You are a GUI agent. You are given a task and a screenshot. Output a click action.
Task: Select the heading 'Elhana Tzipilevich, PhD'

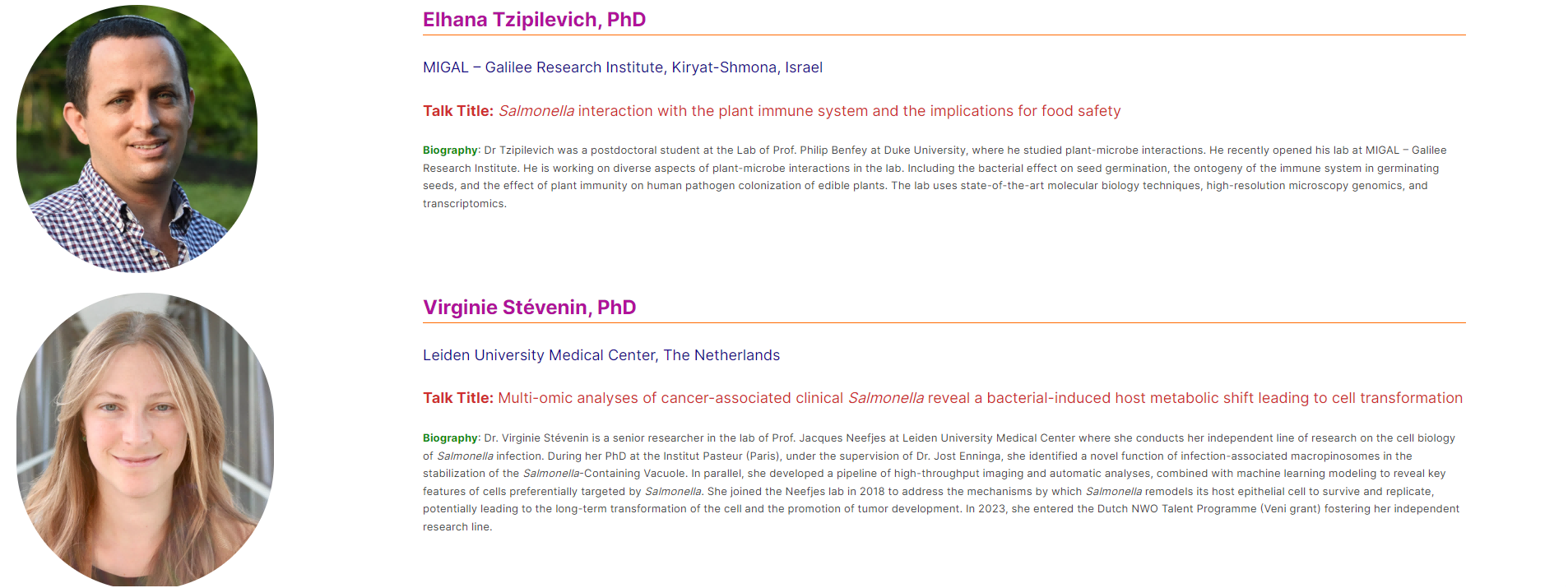[534, 20]
